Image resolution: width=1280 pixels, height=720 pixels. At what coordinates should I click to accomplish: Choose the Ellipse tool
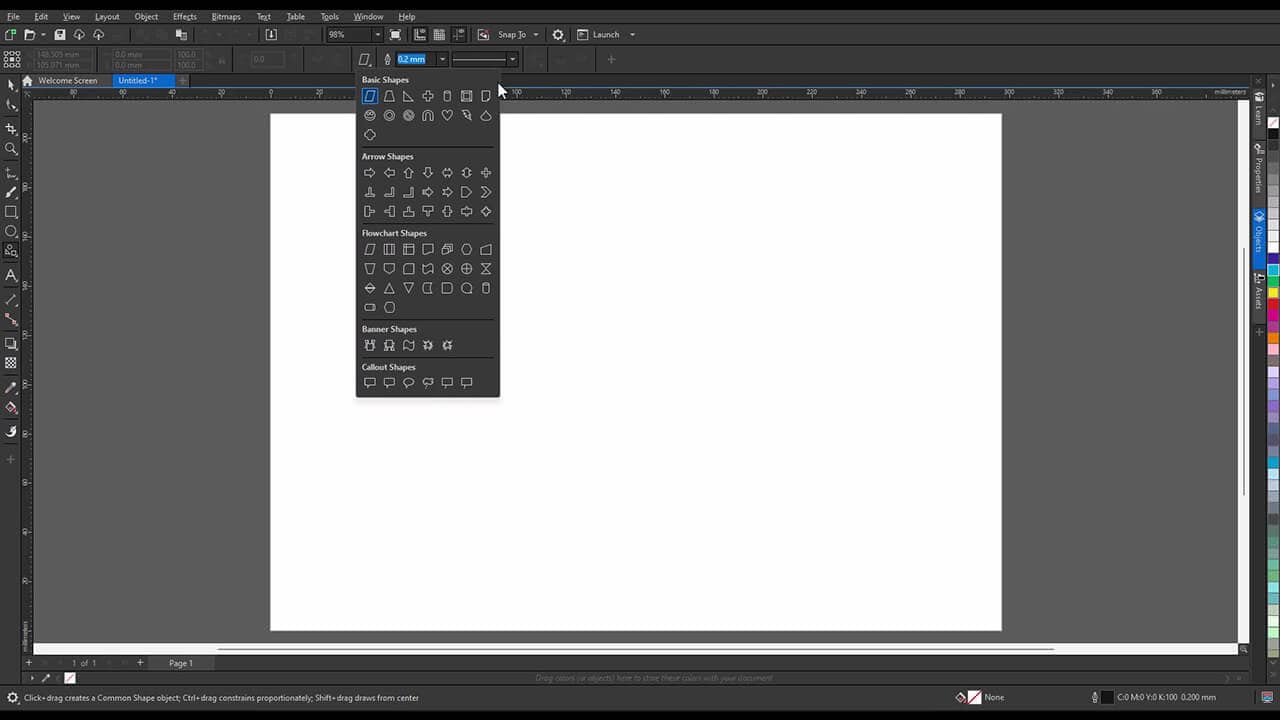point(12,231)
